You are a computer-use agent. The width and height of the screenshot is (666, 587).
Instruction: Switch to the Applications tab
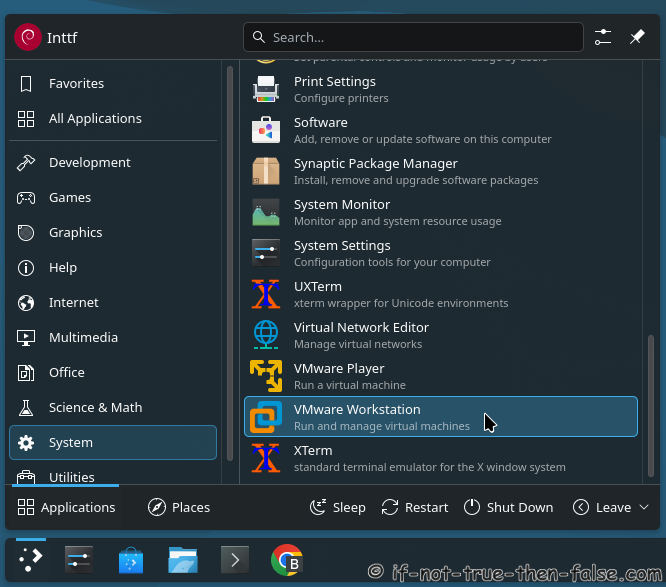pyautogui.click(x=66, y=507)
